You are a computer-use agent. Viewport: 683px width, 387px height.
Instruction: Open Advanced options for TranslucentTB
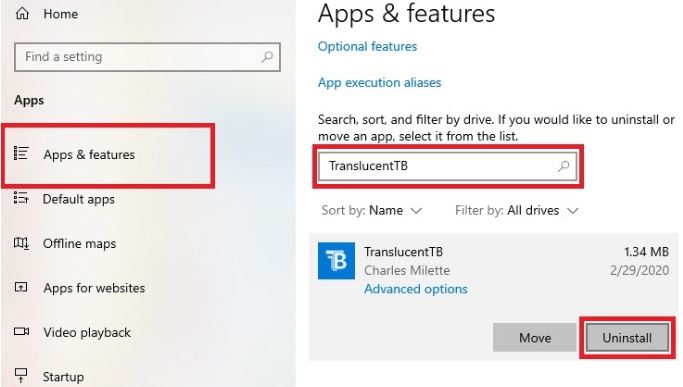tap(416, 289)
